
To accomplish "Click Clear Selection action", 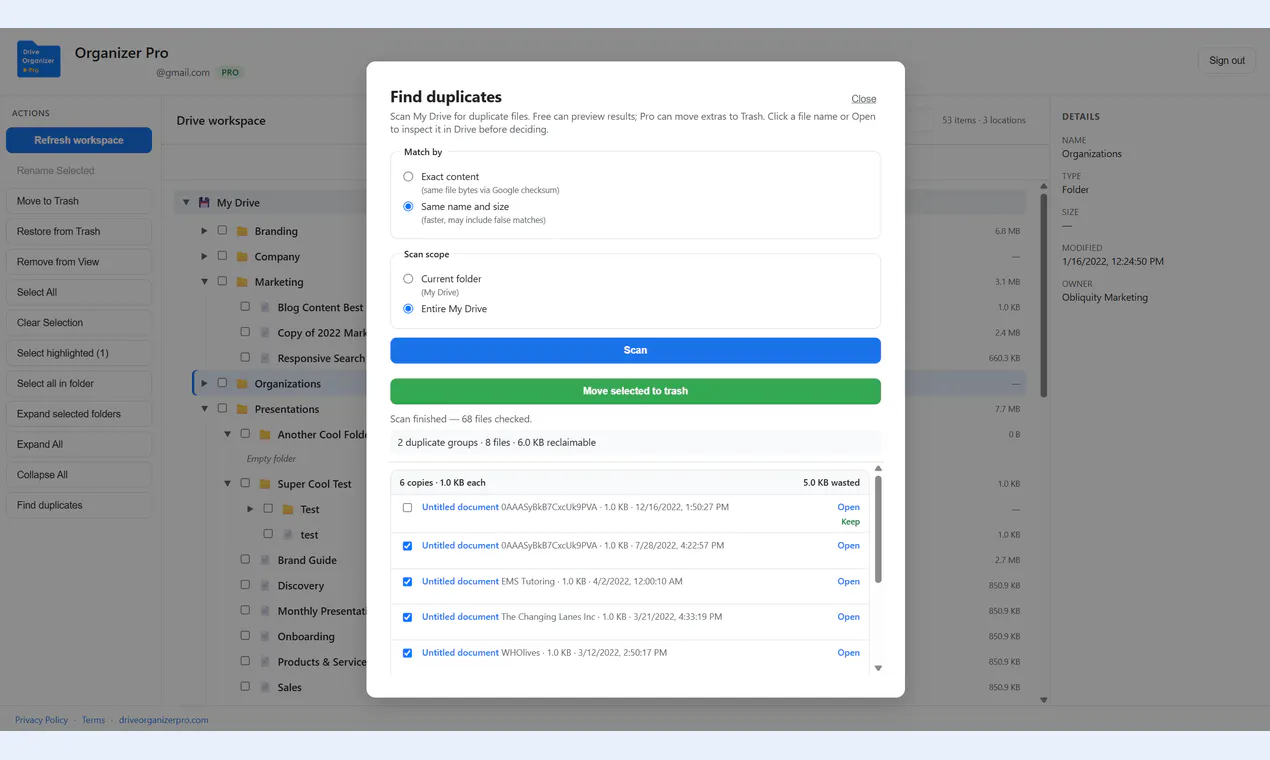I will click(79, 323).
